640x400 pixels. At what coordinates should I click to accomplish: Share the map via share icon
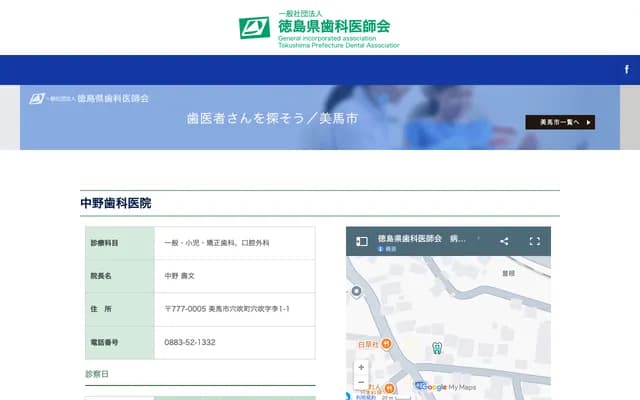pos(504,241)
